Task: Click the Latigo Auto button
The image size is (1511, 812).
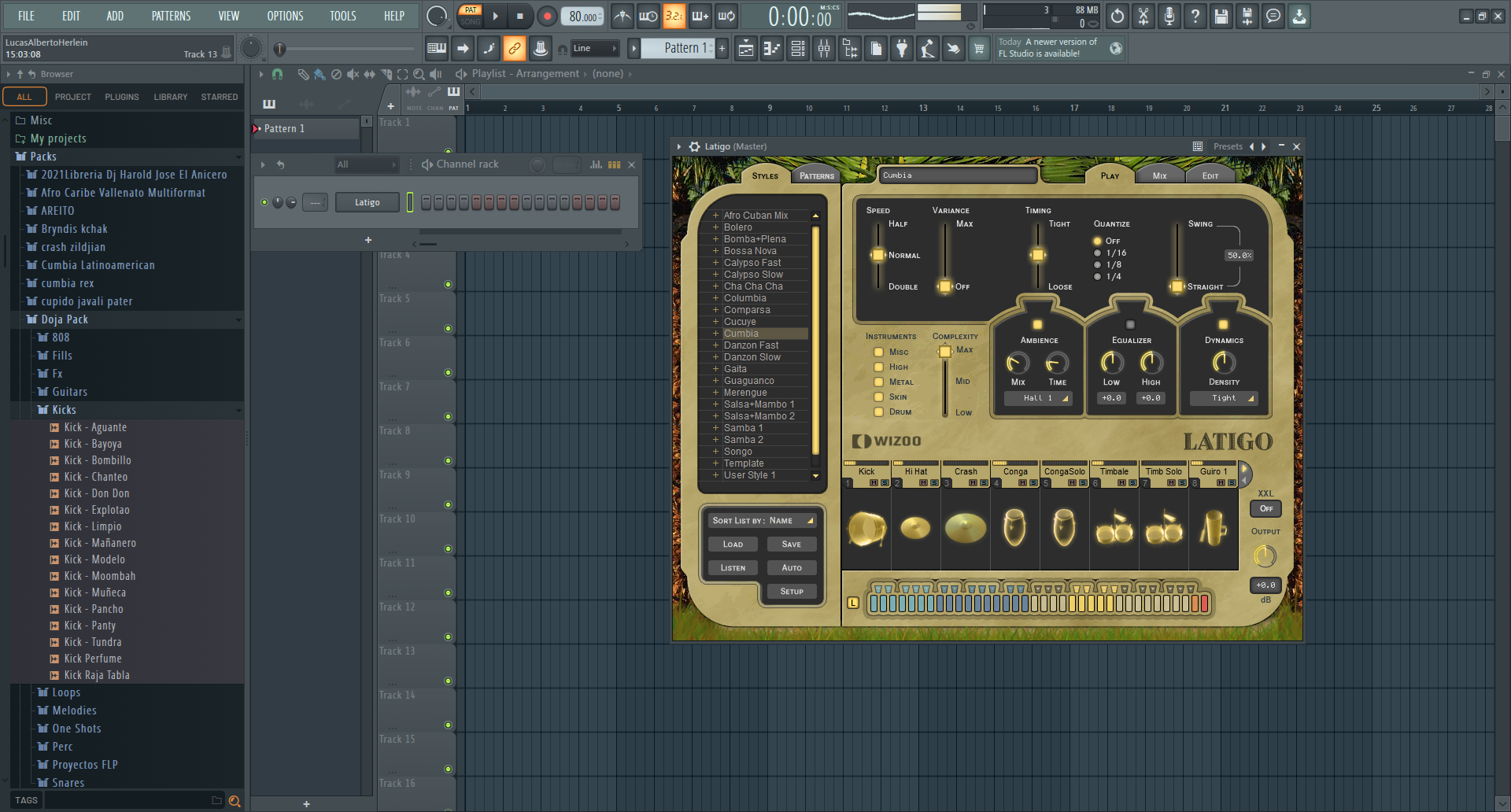Action: pos(792,568)
